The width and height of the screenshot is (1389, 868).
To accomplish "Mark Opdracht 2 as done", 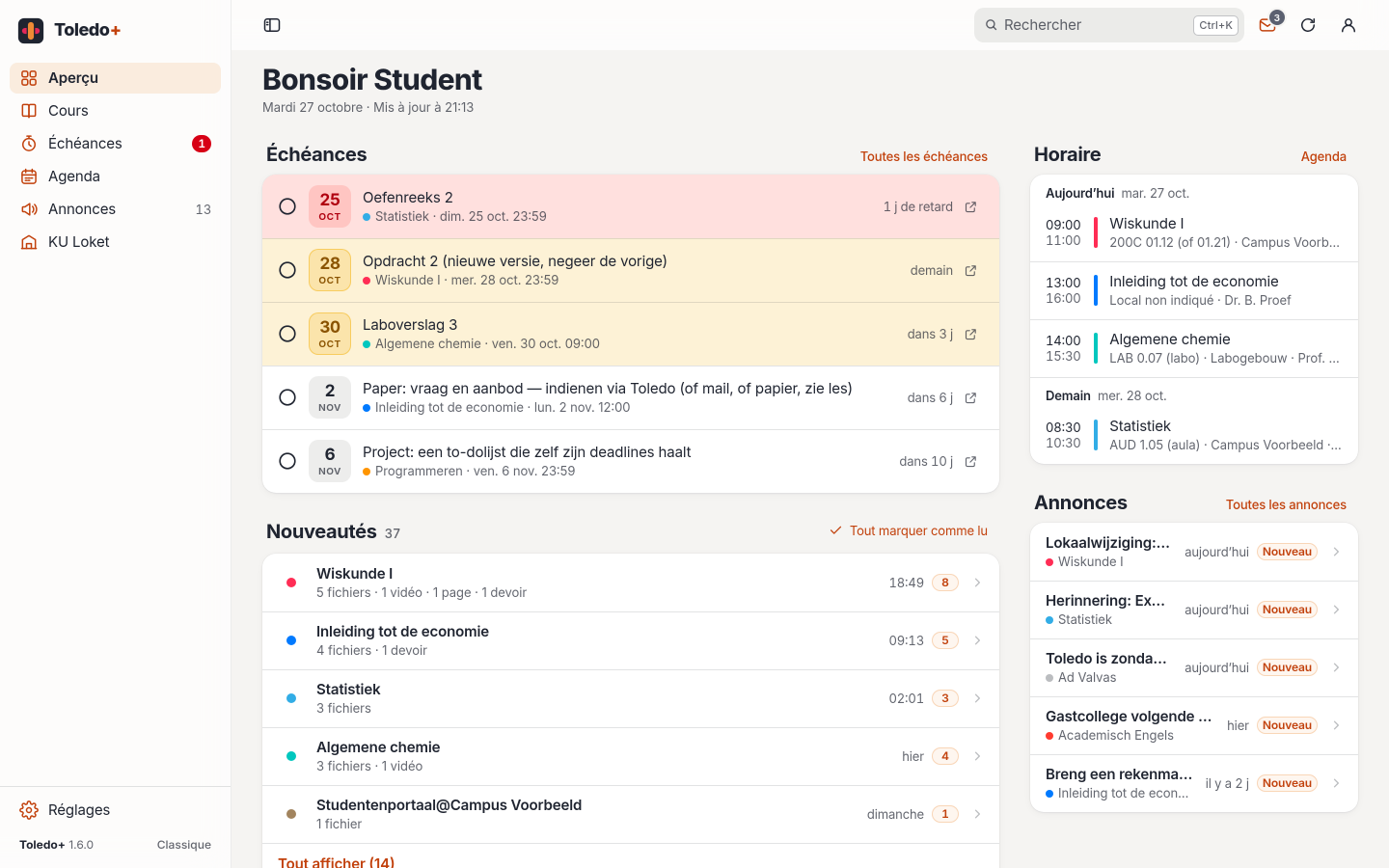I will (x=287, y=270).
